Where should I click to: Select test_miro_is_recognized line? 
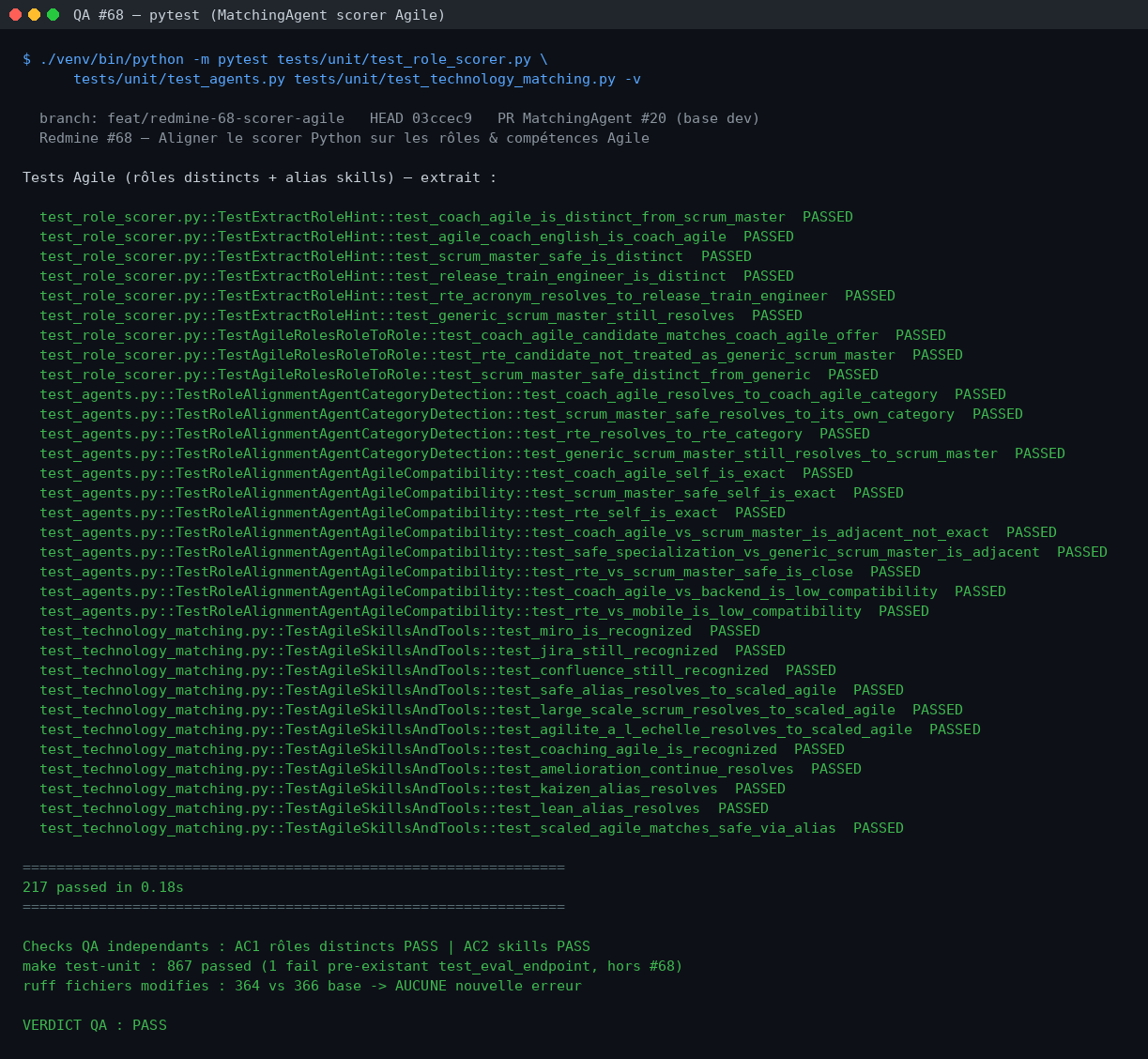pyautogui.click(x=400, y=631)
